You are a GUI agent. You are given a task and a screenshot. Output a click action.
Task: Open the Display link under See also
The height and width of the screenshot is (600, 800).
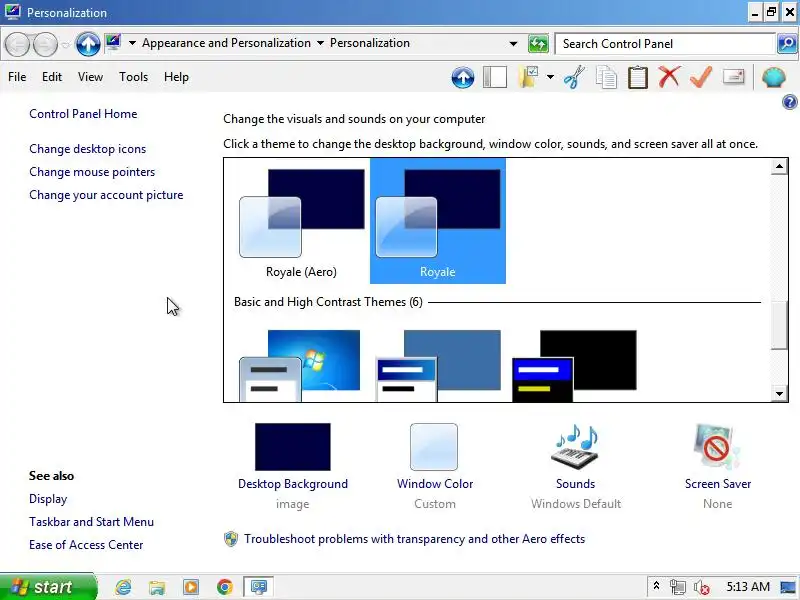pos(48,499)
